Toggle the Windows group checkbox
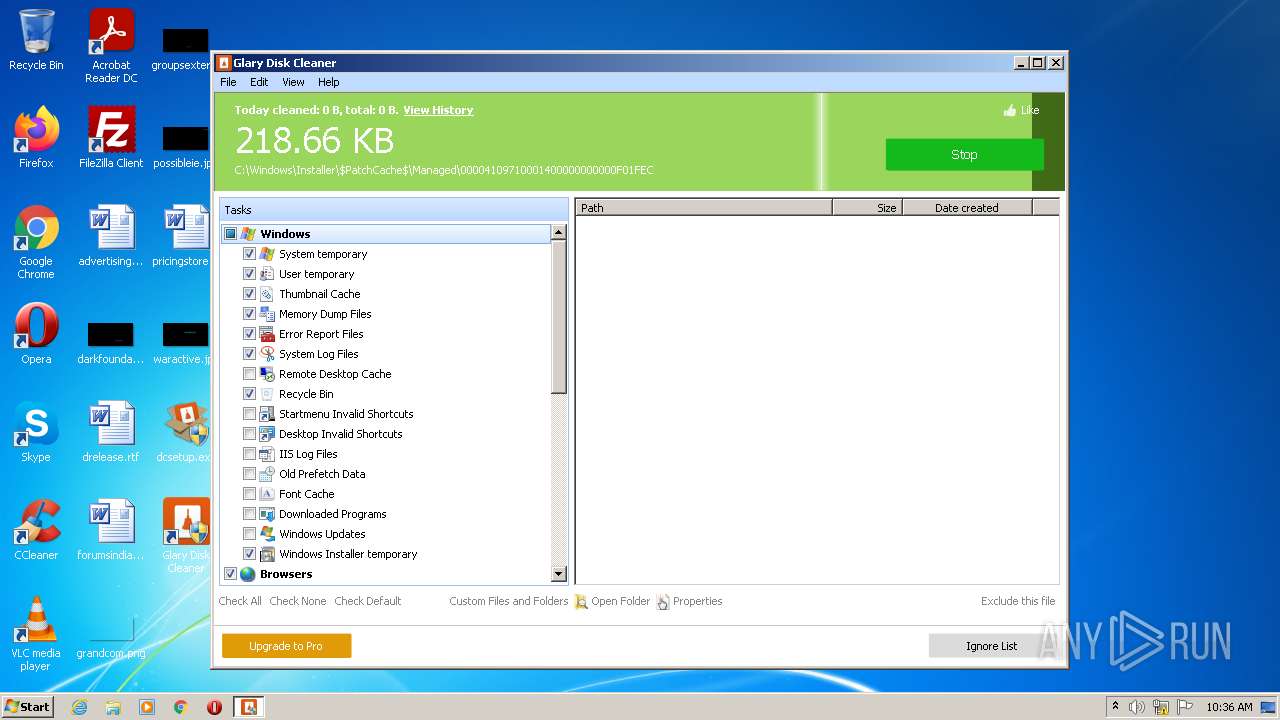Viewport: 1280px width, 720px height. 230,234
